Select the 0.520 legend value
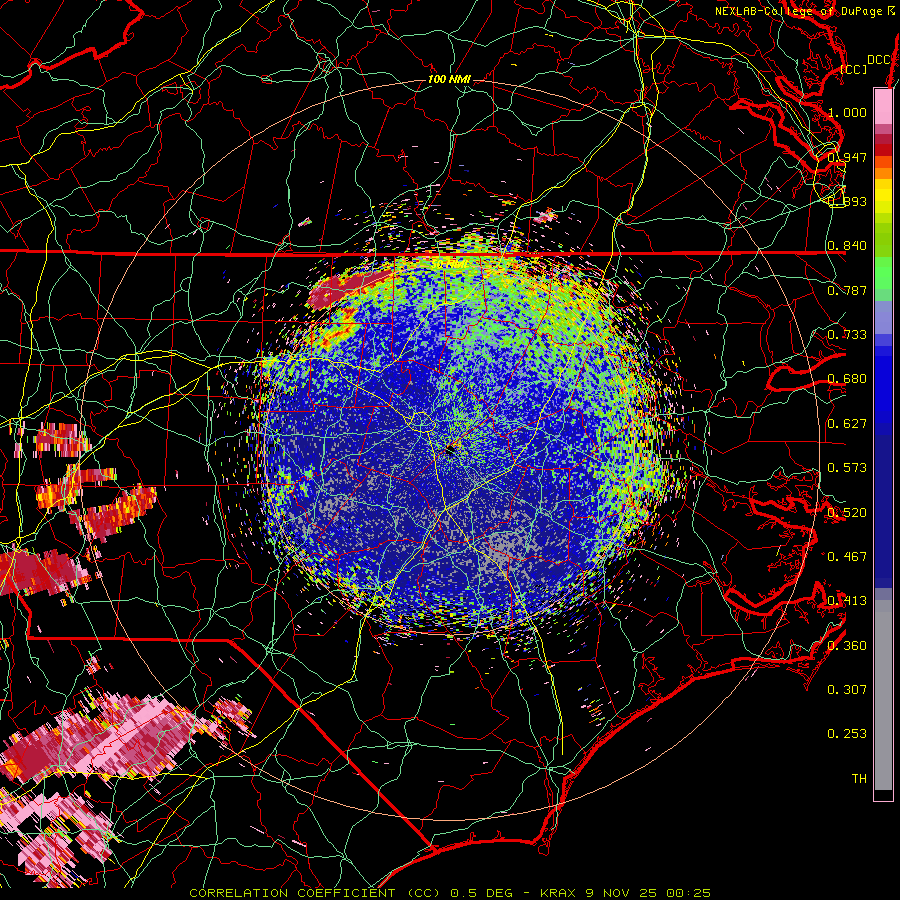Screen dimensions: 900x900 point(847,513)
